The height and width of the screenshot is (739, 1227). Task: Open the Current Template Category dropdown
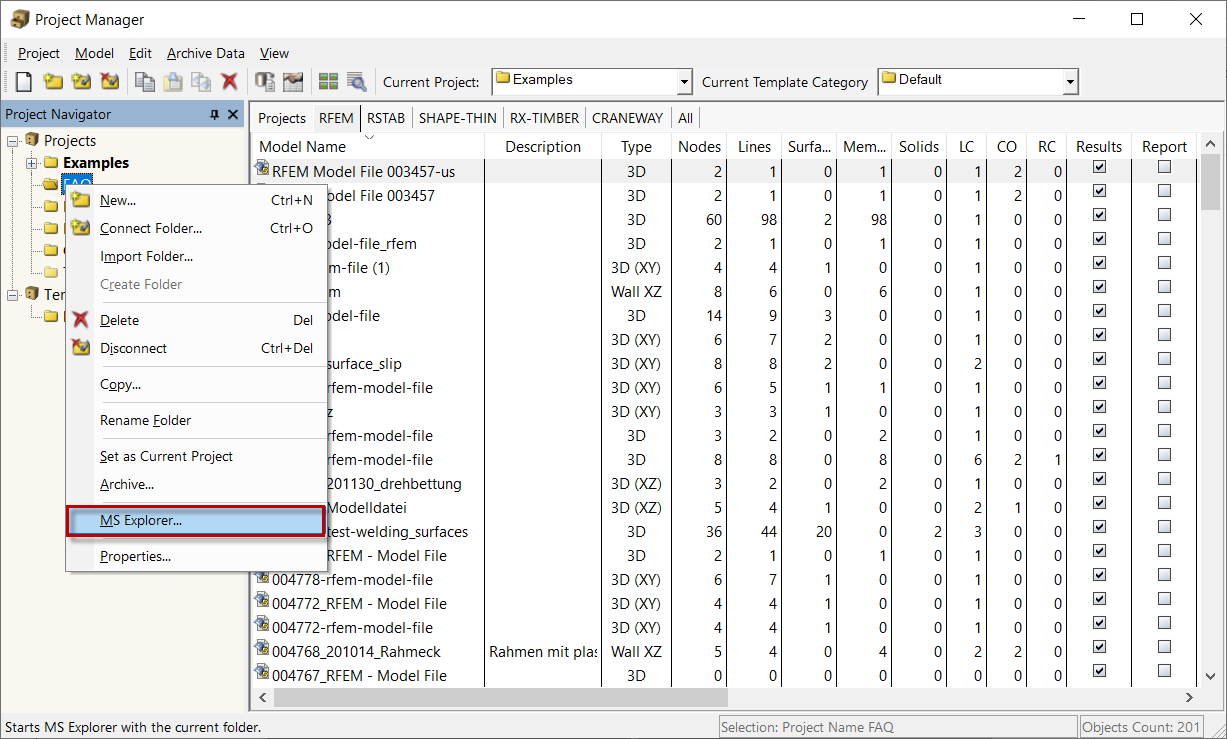pos(1069,81)
